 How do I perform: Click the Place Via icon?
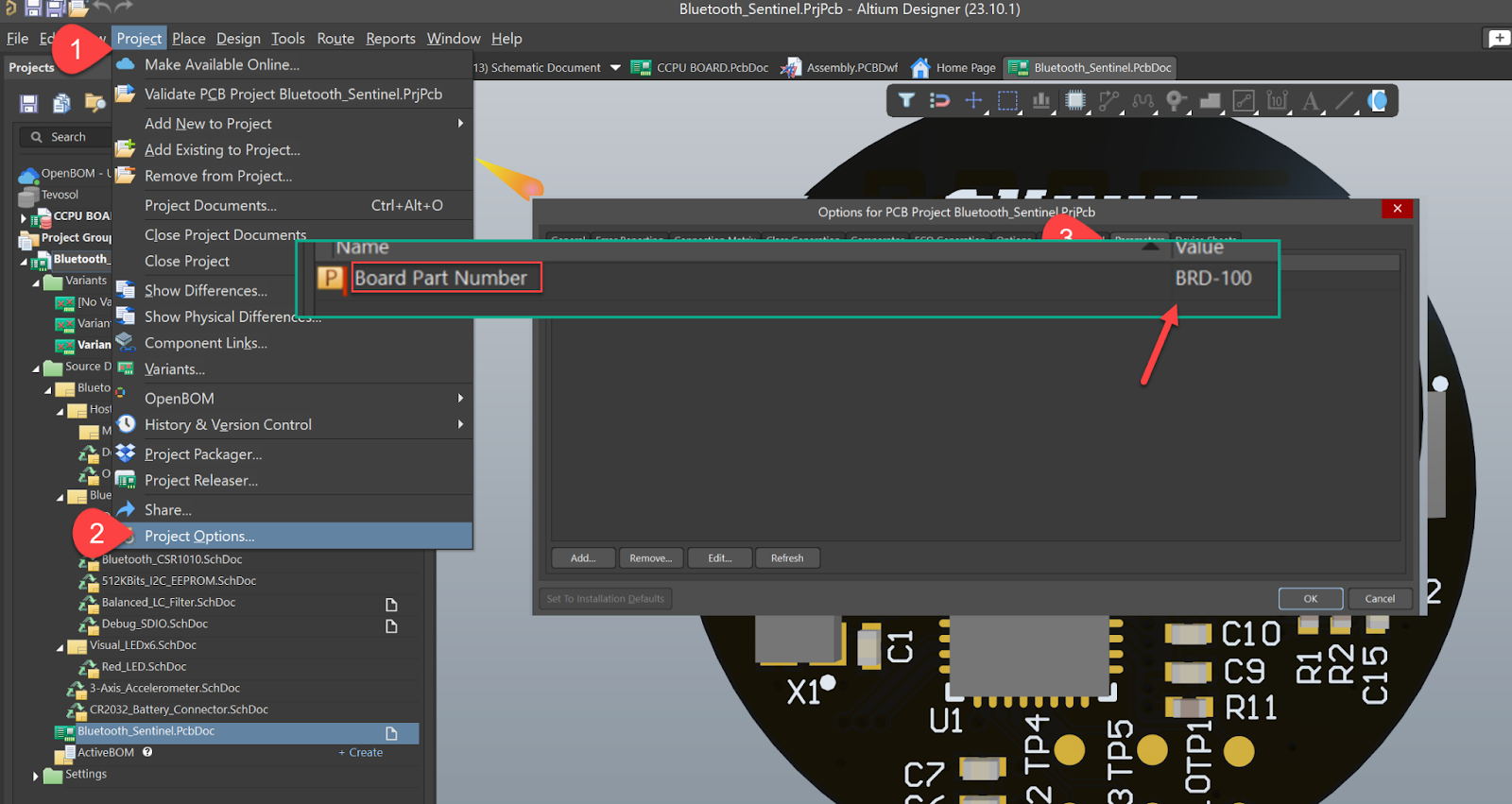coord(1176,100)
